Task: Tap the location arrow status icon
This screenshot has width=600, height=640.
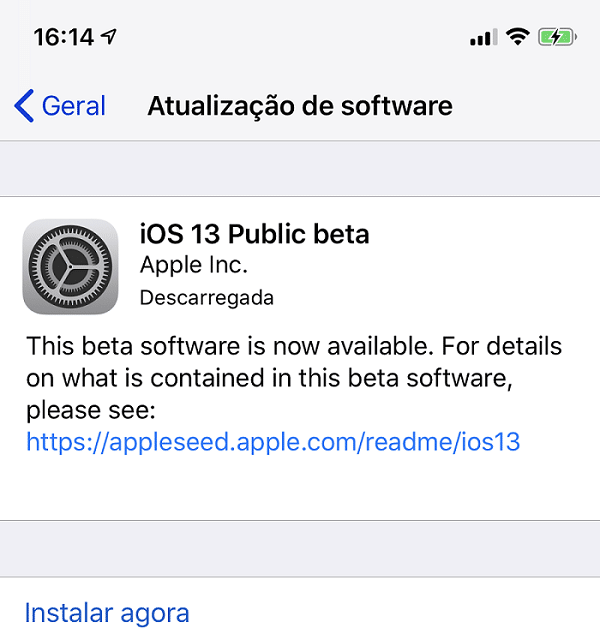Action: click(109, 37)
